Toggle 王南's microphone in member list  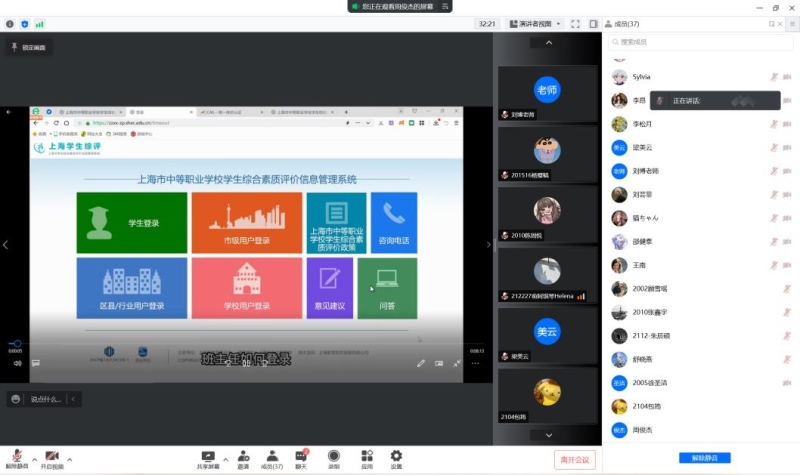point(774,265)
